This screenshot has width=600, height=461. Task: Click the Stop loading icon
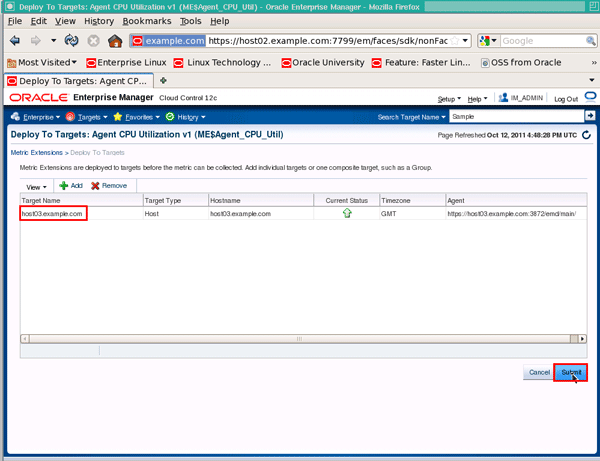click(x=93, y=41)
